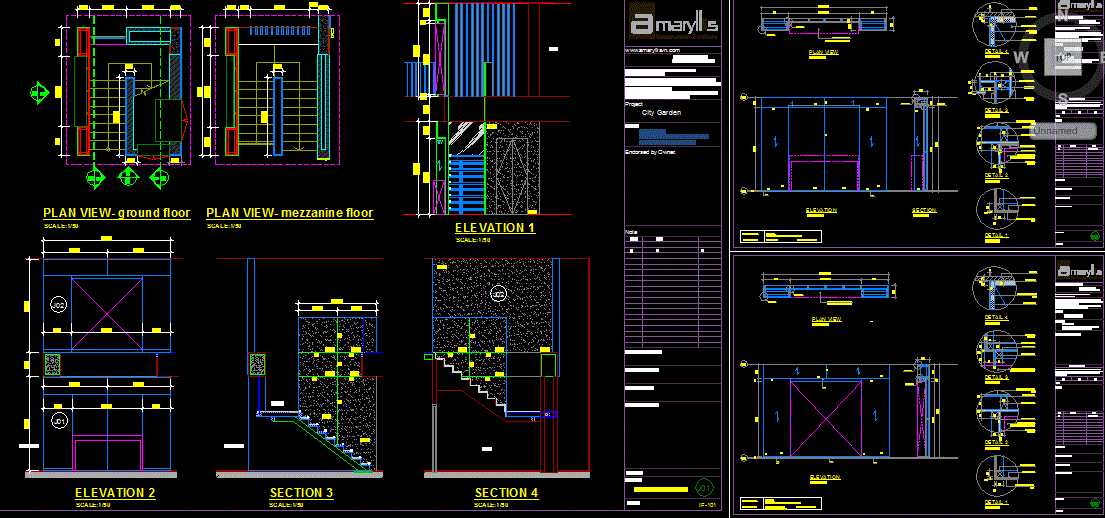Select the green section marker left of ground floor plan

coord(39,93)
